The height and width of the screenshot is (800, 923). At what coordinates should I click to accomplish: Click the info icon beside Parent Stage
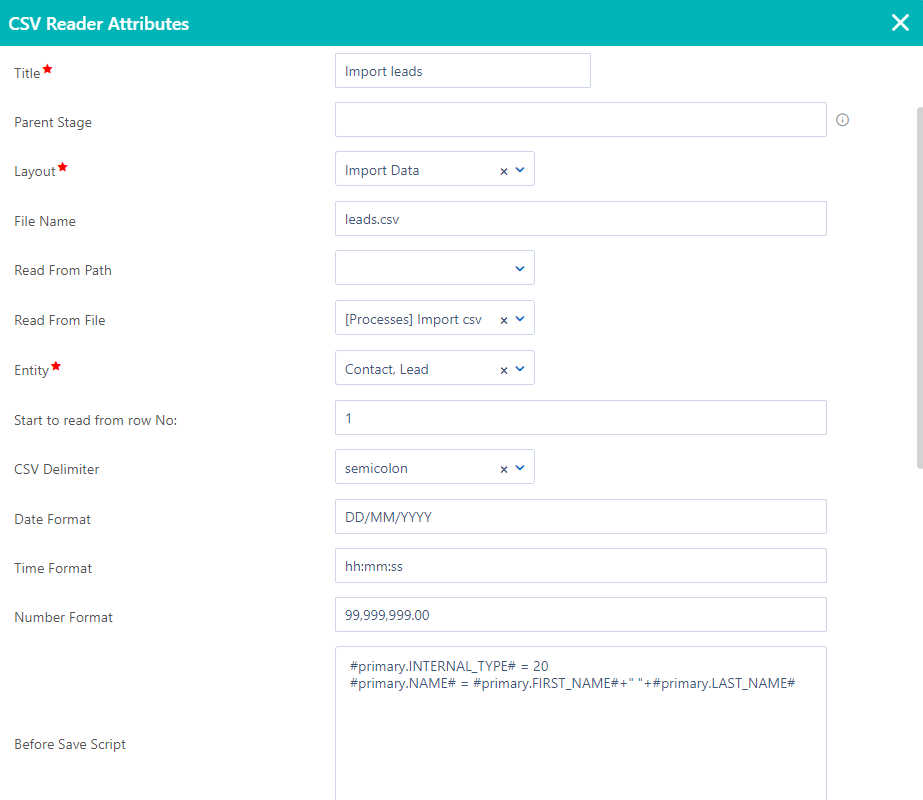[842, 119]
